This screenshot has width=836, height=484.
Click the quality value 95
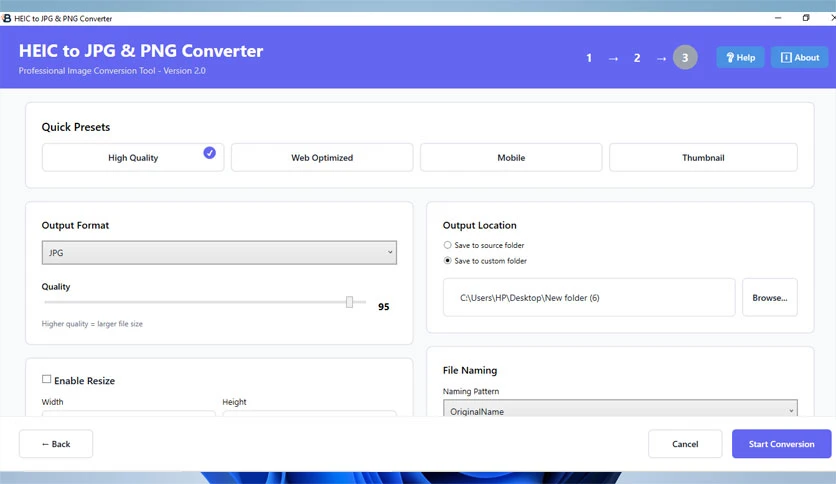(383, 306)
